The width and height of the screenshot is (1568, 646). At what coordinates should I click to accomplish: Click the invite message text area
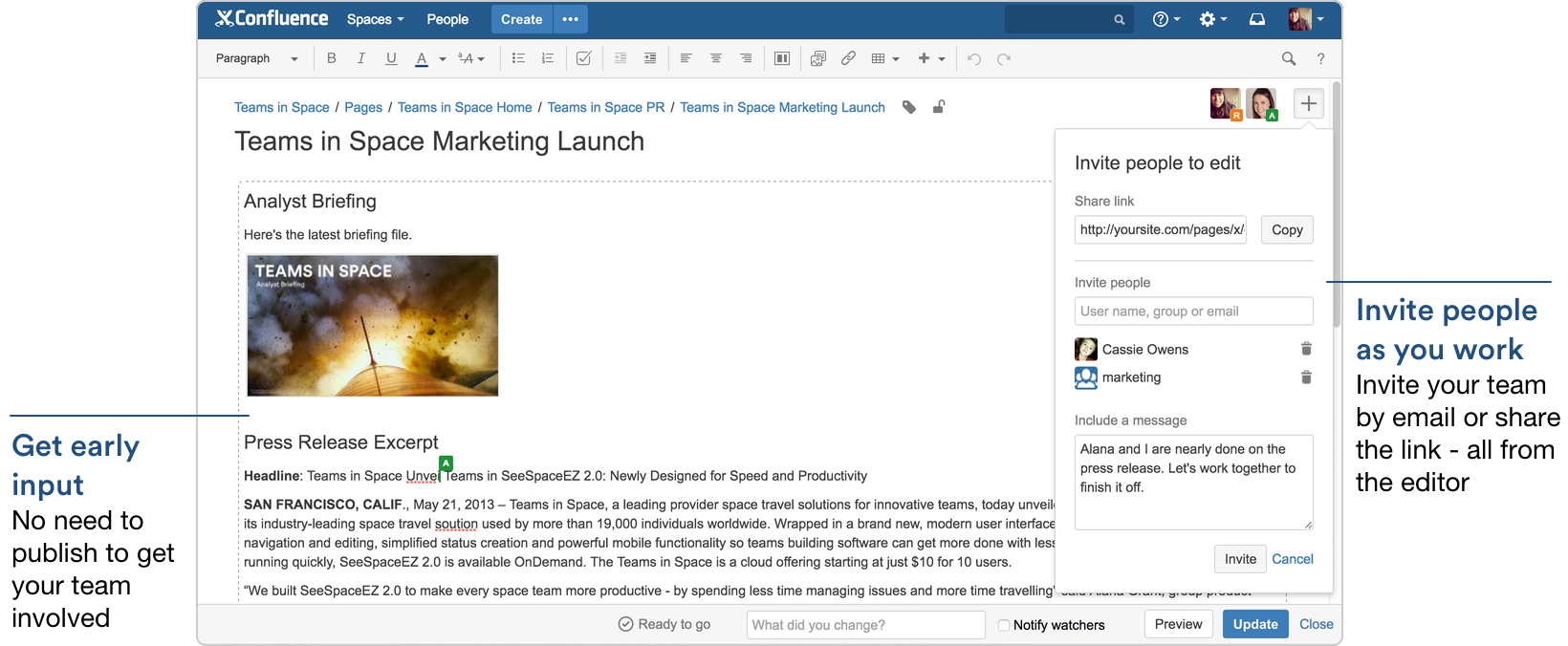coord(1194,482)
